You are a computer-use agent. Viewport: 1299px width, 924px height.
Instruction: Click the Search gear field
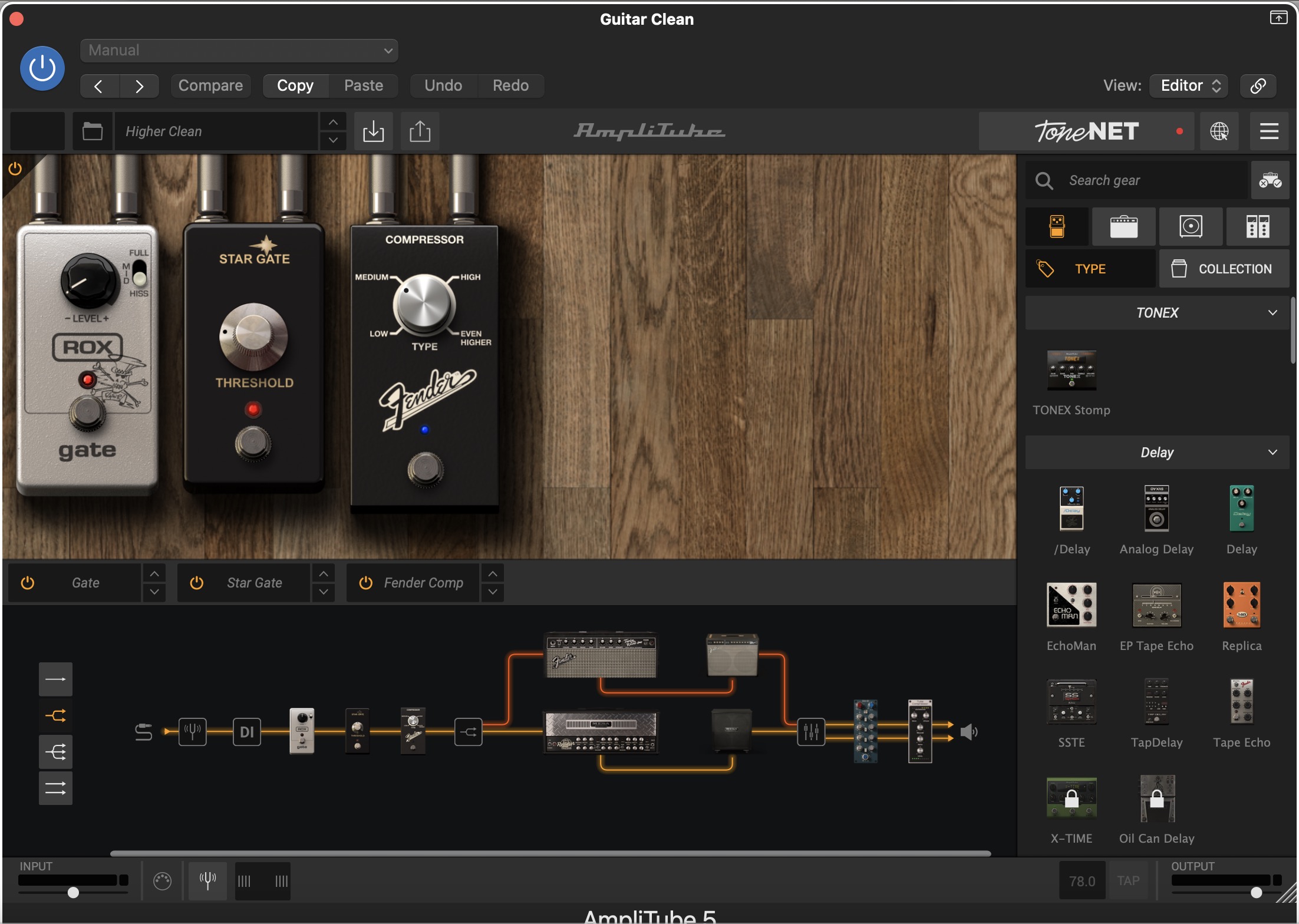[x=1138, y=180]
